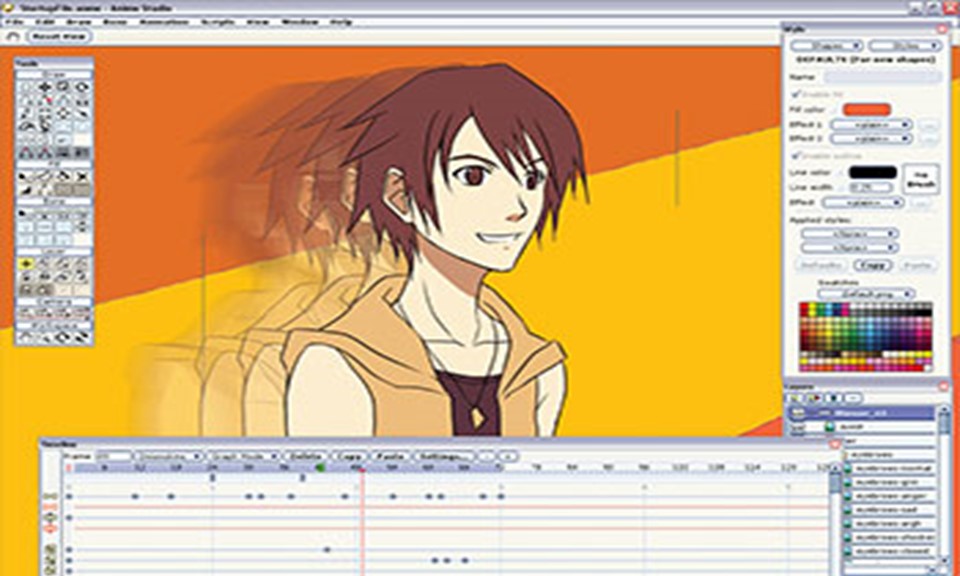Choose the Add Point tool
Screen dimensions: 960x576
26,100
